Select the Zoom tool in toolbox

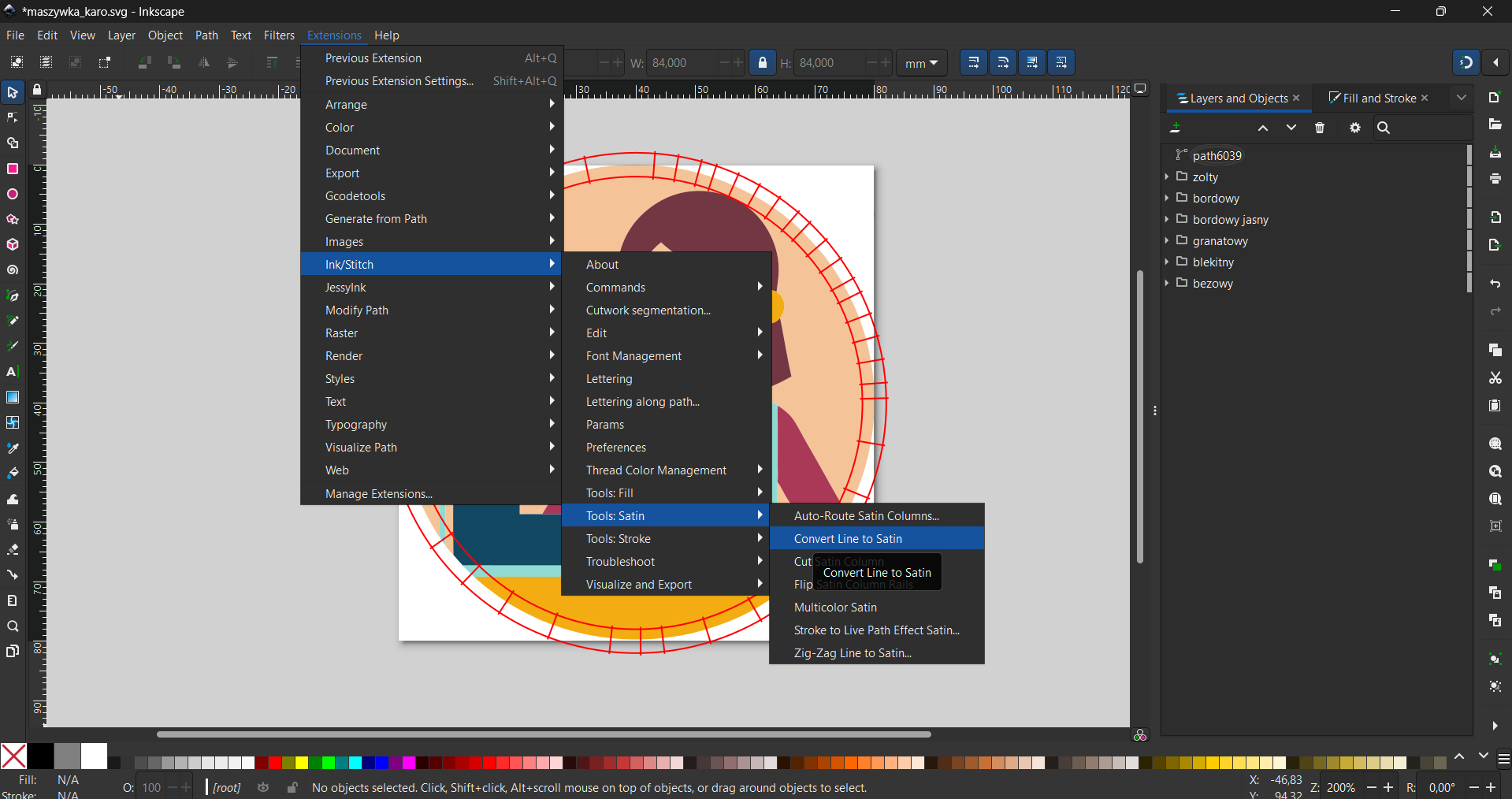click(13, 626)
